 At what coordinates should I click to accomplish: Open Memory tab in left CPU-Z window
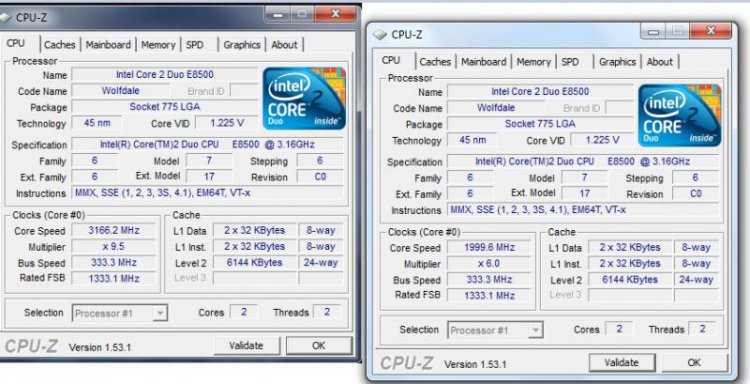click(158, 44)
